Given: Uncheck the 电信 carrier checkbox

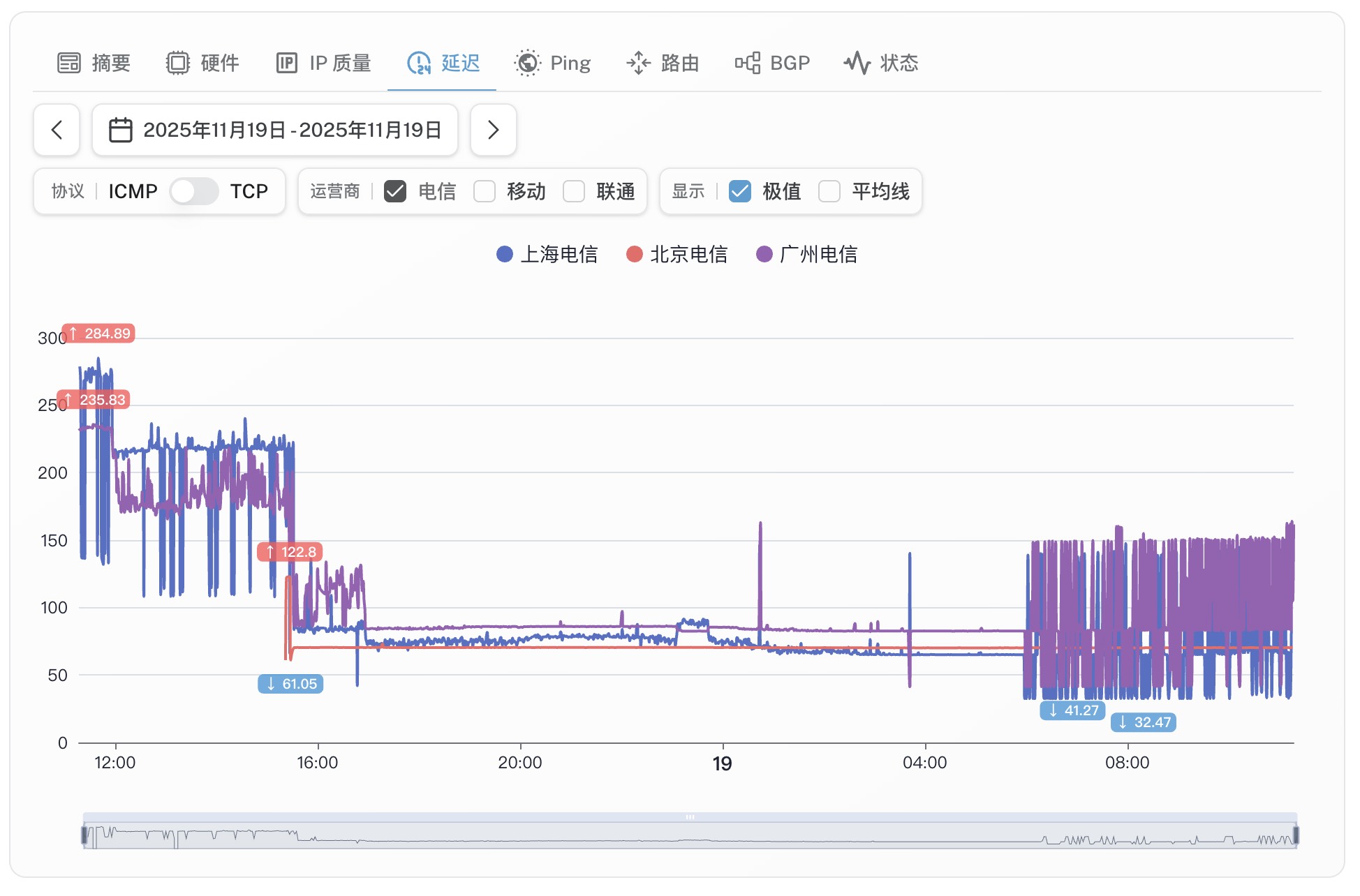Looking at the screenshot, I should coord(395,191).
